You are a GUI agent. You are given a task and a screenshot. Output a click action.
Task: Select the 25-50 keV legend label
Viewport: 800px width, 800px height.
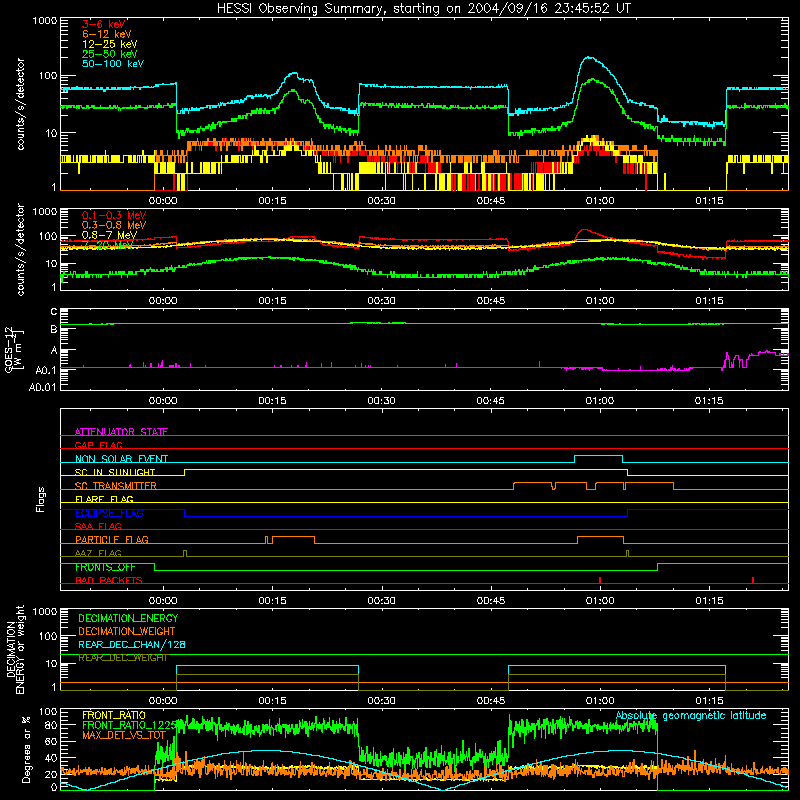pyautogui.click(x=109, y=54)
